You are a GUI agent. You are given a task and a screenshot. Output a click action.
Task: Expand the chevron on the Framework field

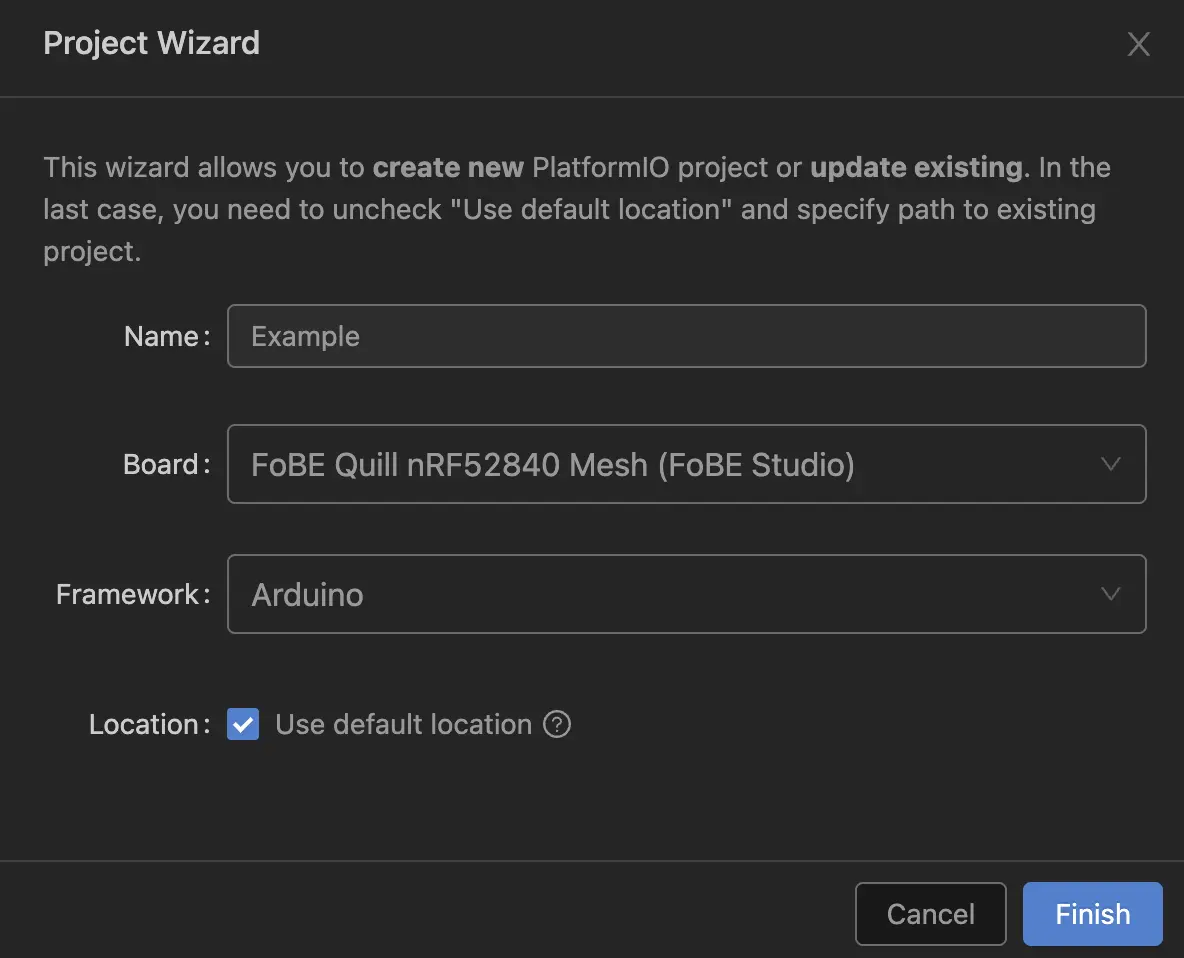(1110, 594)
